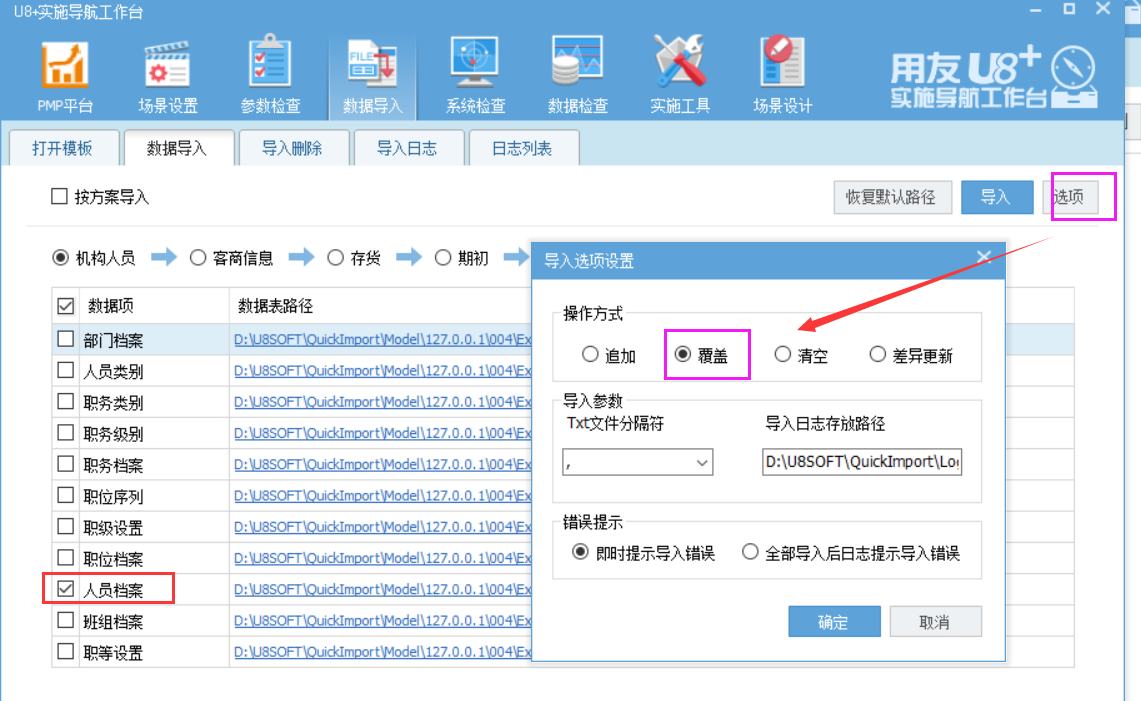The image size is (1141, 701).
Task: Click the 职位序列 row label
Action: pos(113,497)
